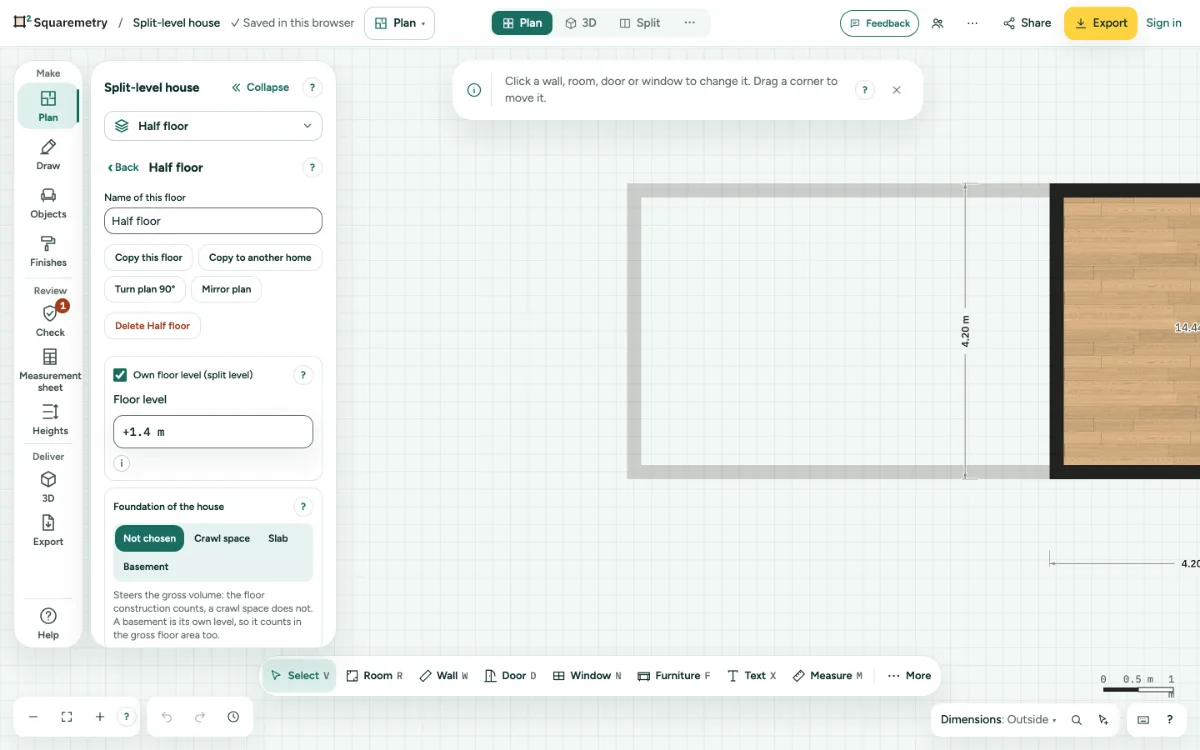The height and width of the screenshot is (750, 1200).
Task: Select the Window tool
Action: (587, 676)
